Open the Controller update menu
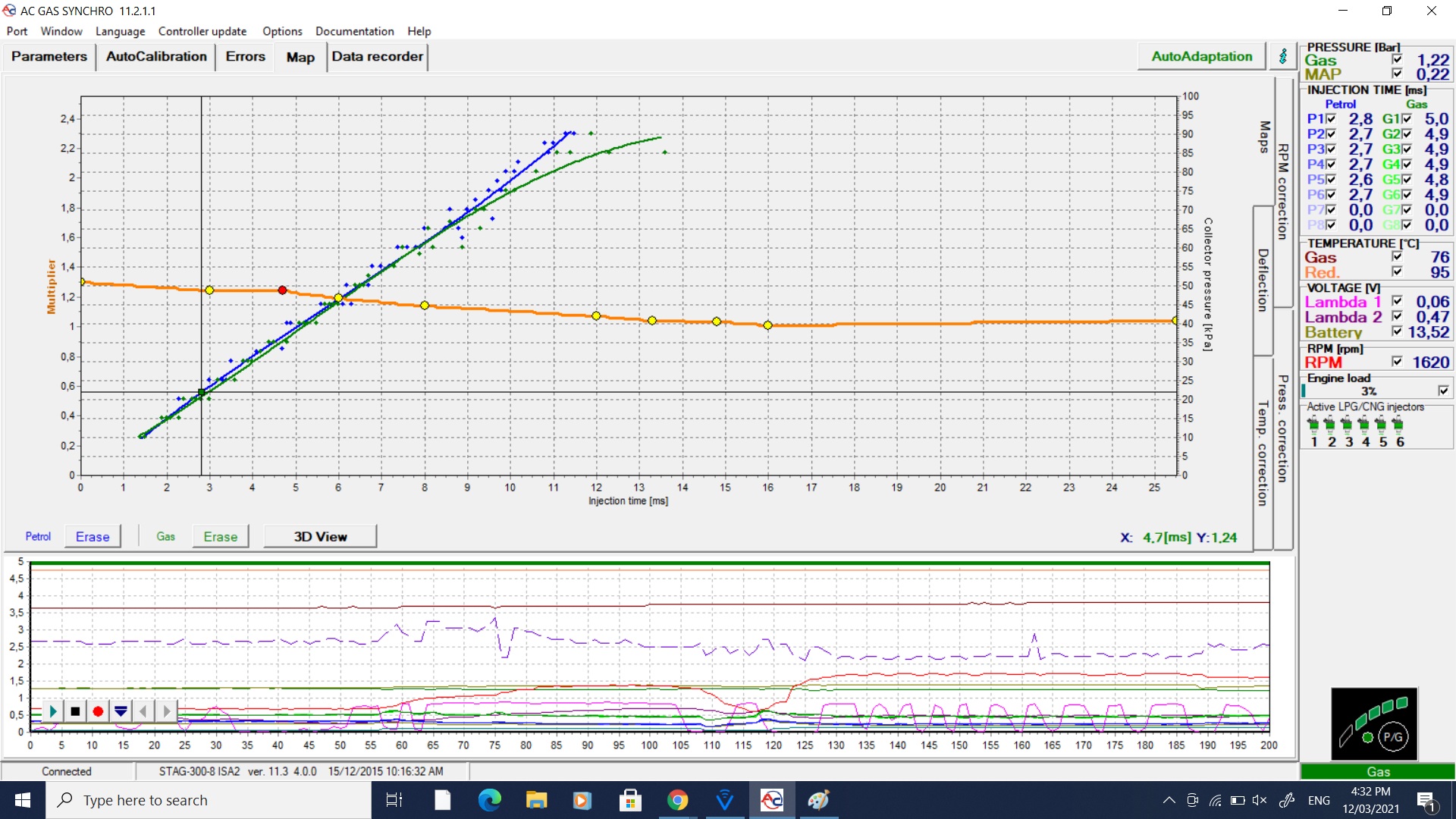Screen dimensions: 1456x819 [x=202, y=31]
